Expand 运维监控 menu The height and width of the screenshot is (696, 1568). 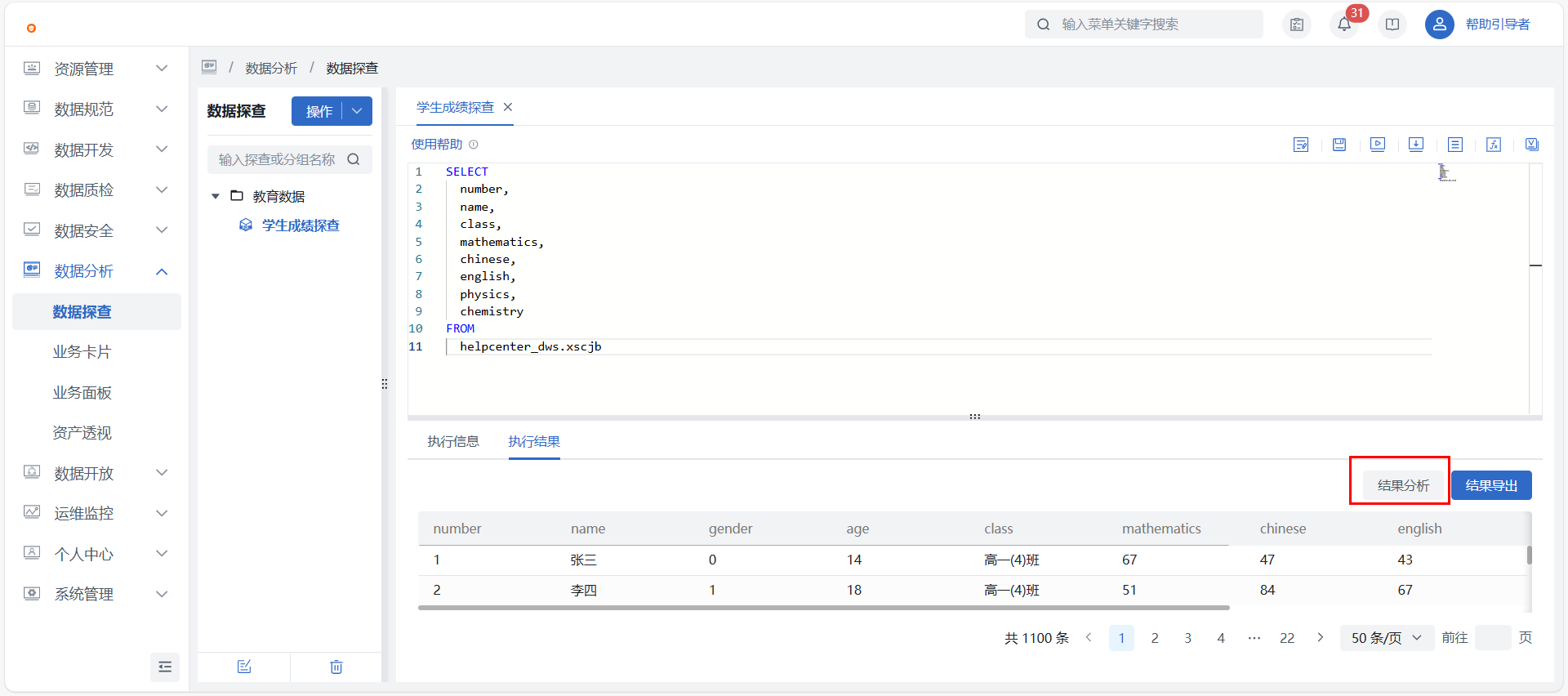tap(162, 513)
